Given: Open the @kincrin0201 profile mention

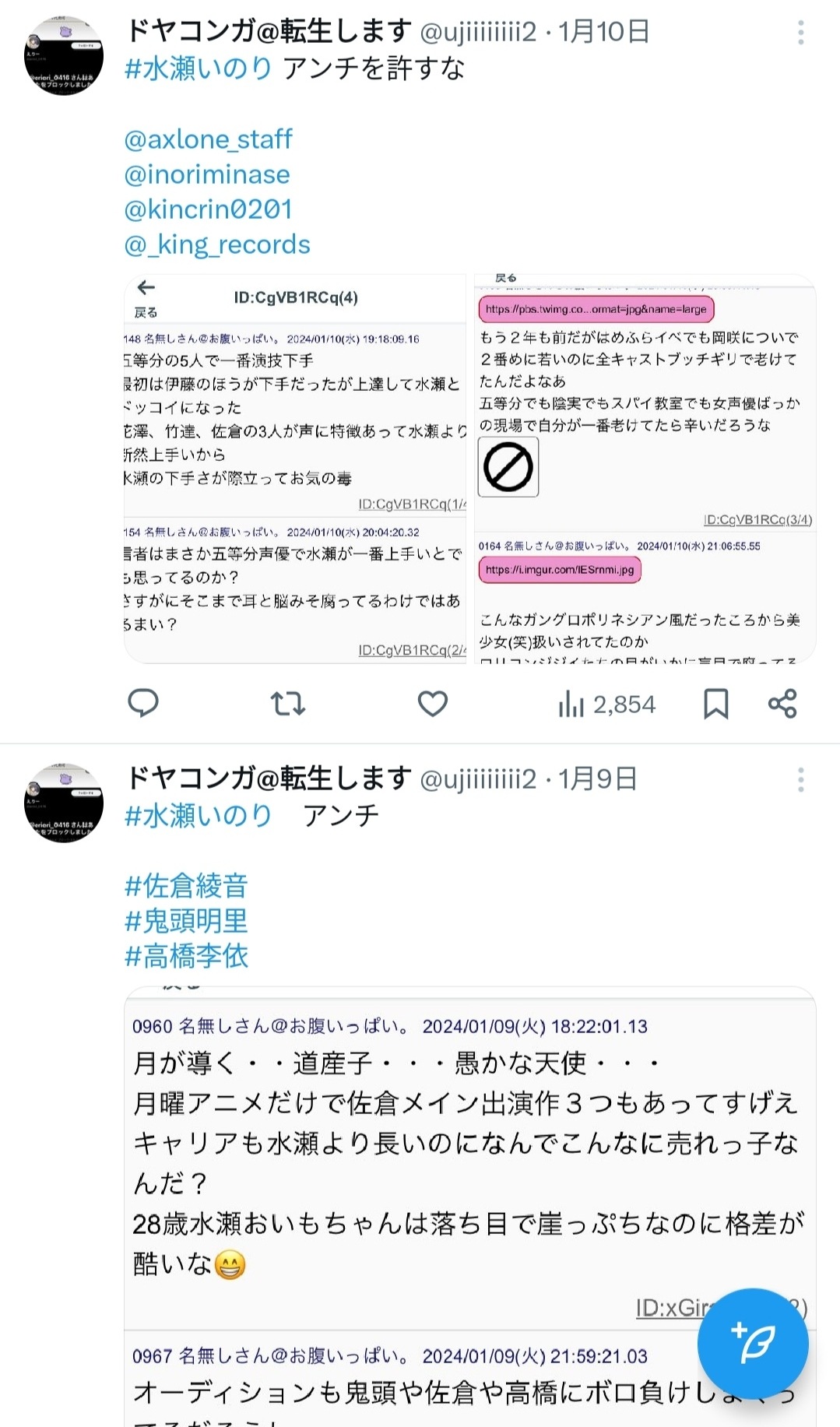Looking at the screenshot, I should (209, 209).
